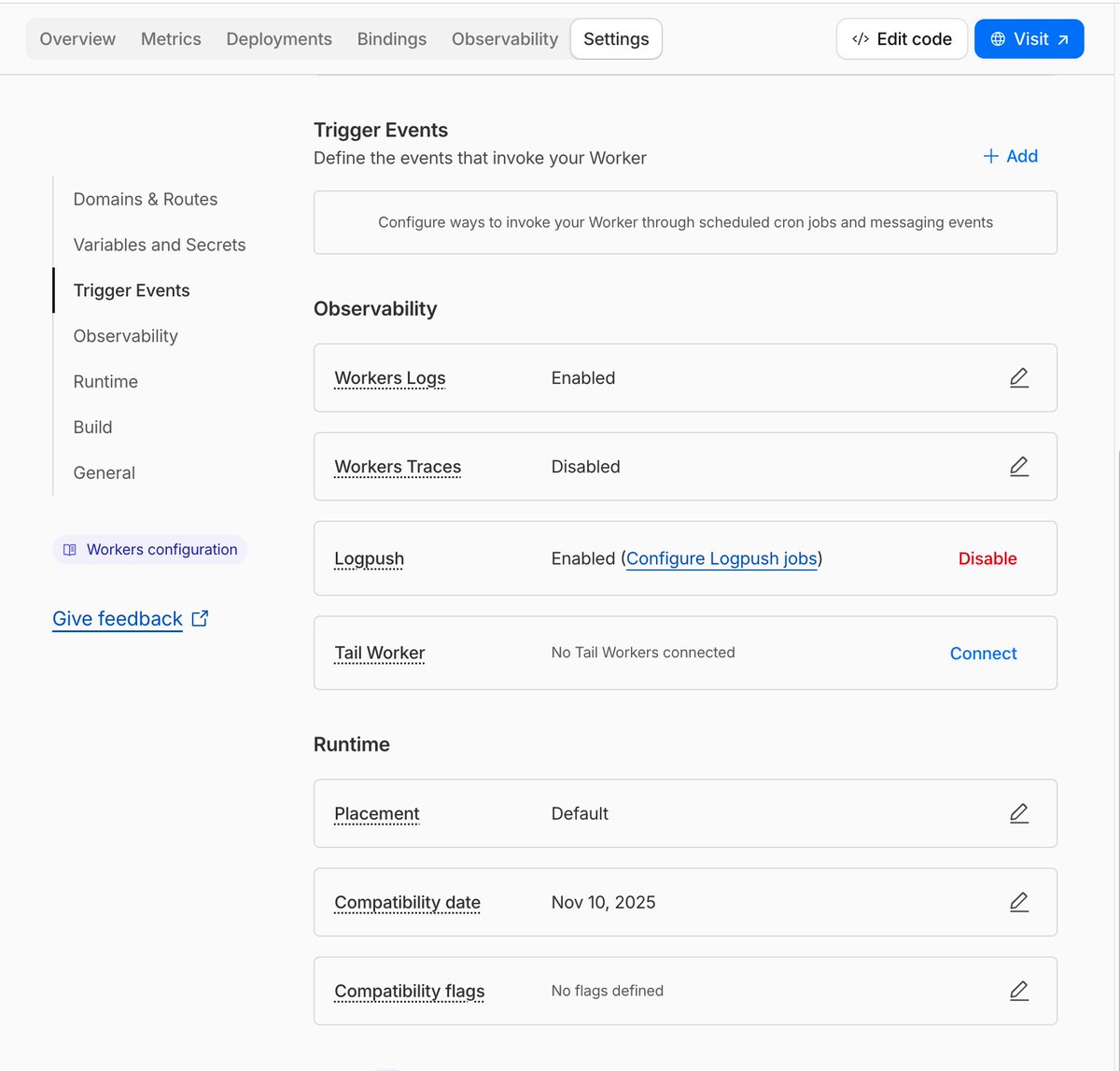1120x1071 pixels.
Task: Click the Compatibility date label
Action: click(408, 903)
